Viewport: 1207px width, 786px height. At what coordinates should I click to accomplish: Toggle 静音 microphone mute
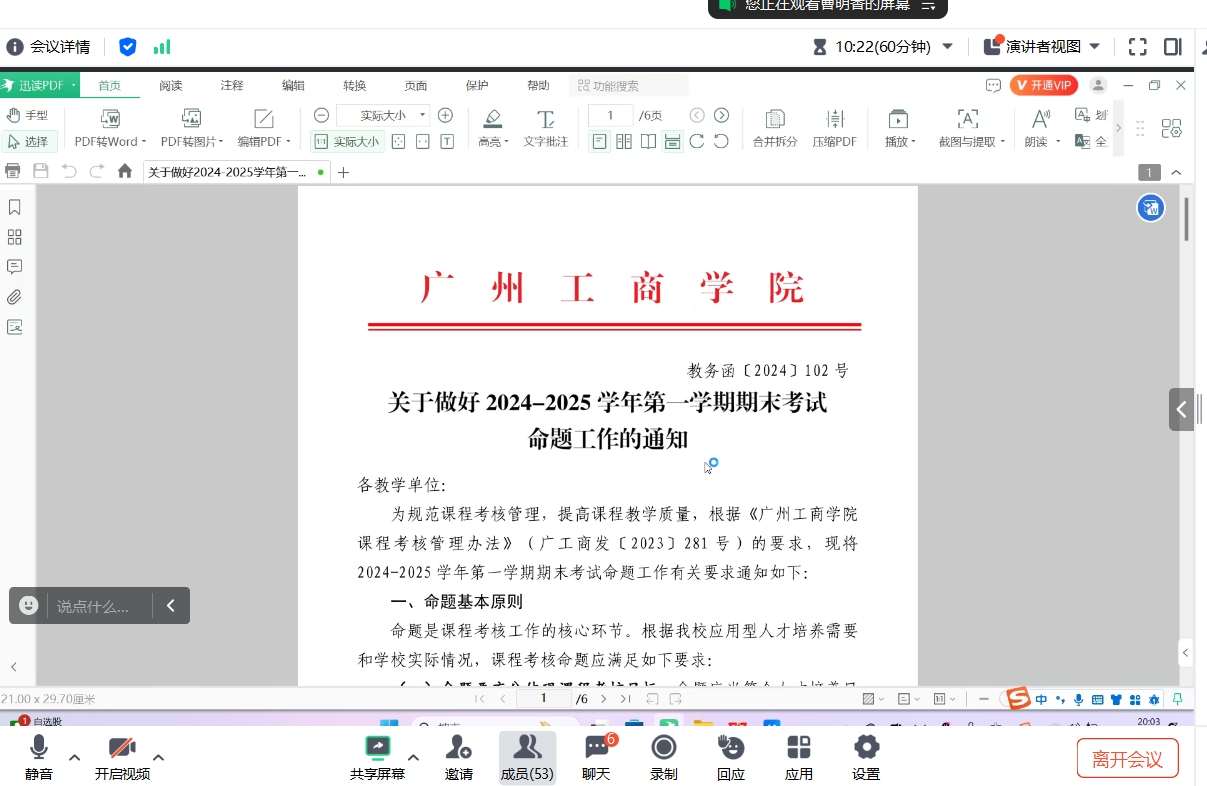[x=39, y=757]
